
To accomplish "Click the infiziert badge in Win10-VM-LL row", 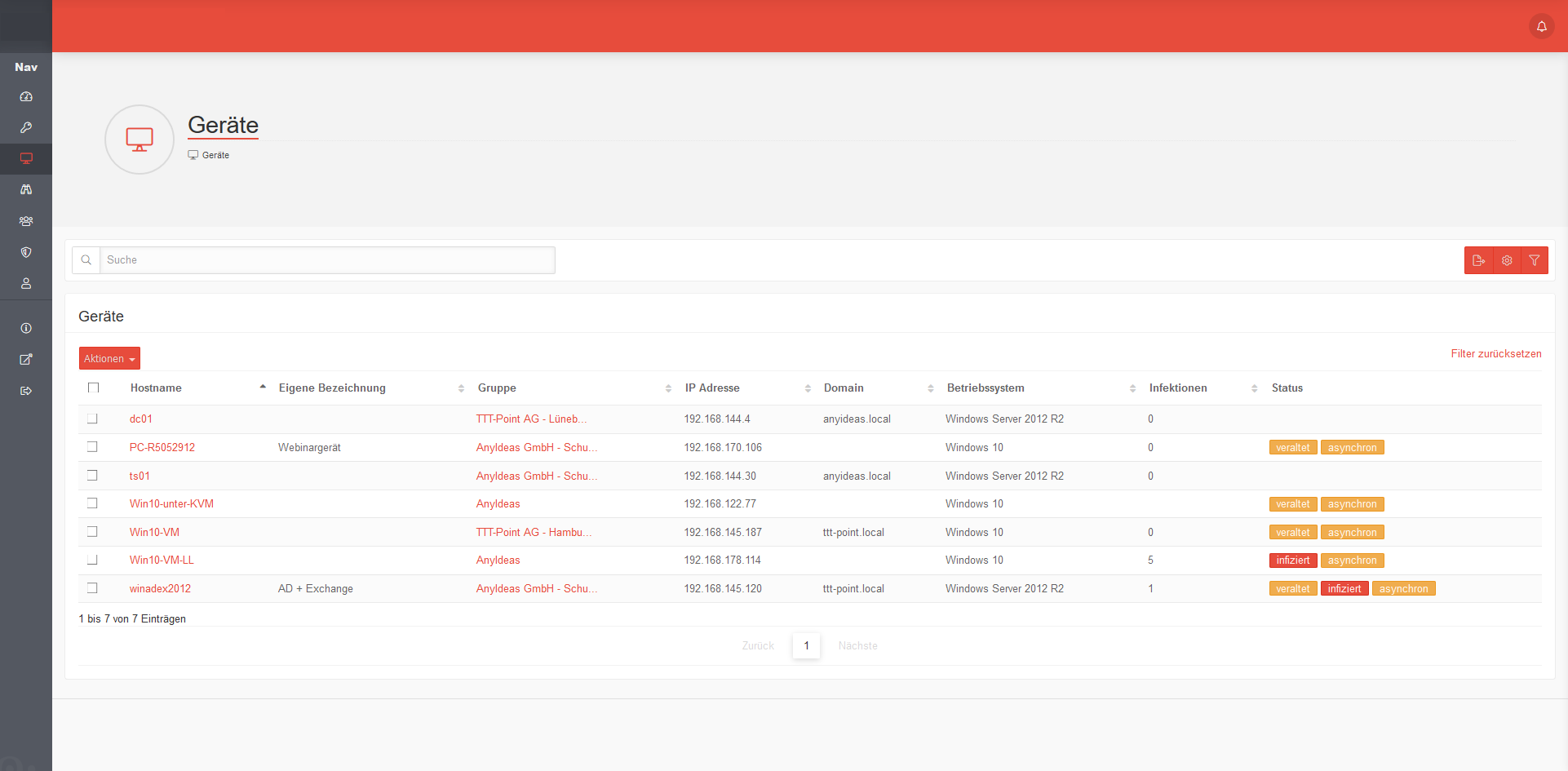I will tap(1293, 561).
